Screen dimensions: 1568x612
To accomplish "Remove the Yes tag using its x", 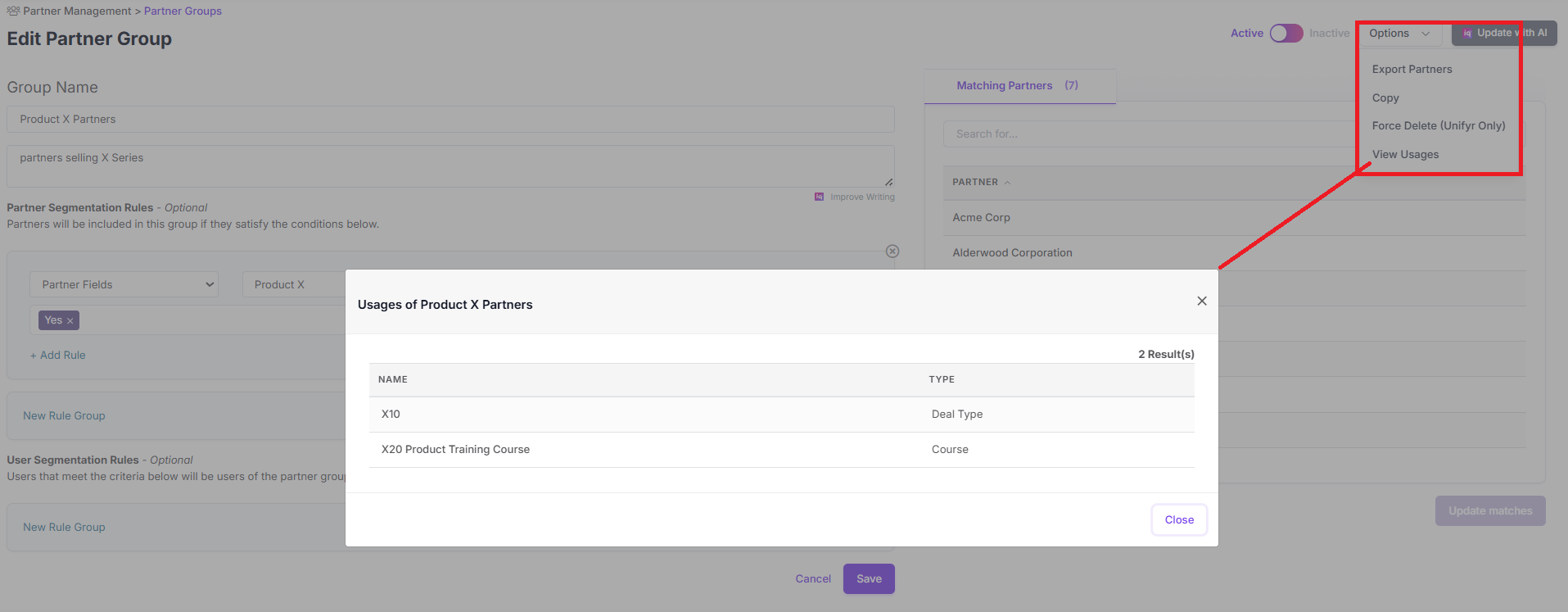I will 70,321.
